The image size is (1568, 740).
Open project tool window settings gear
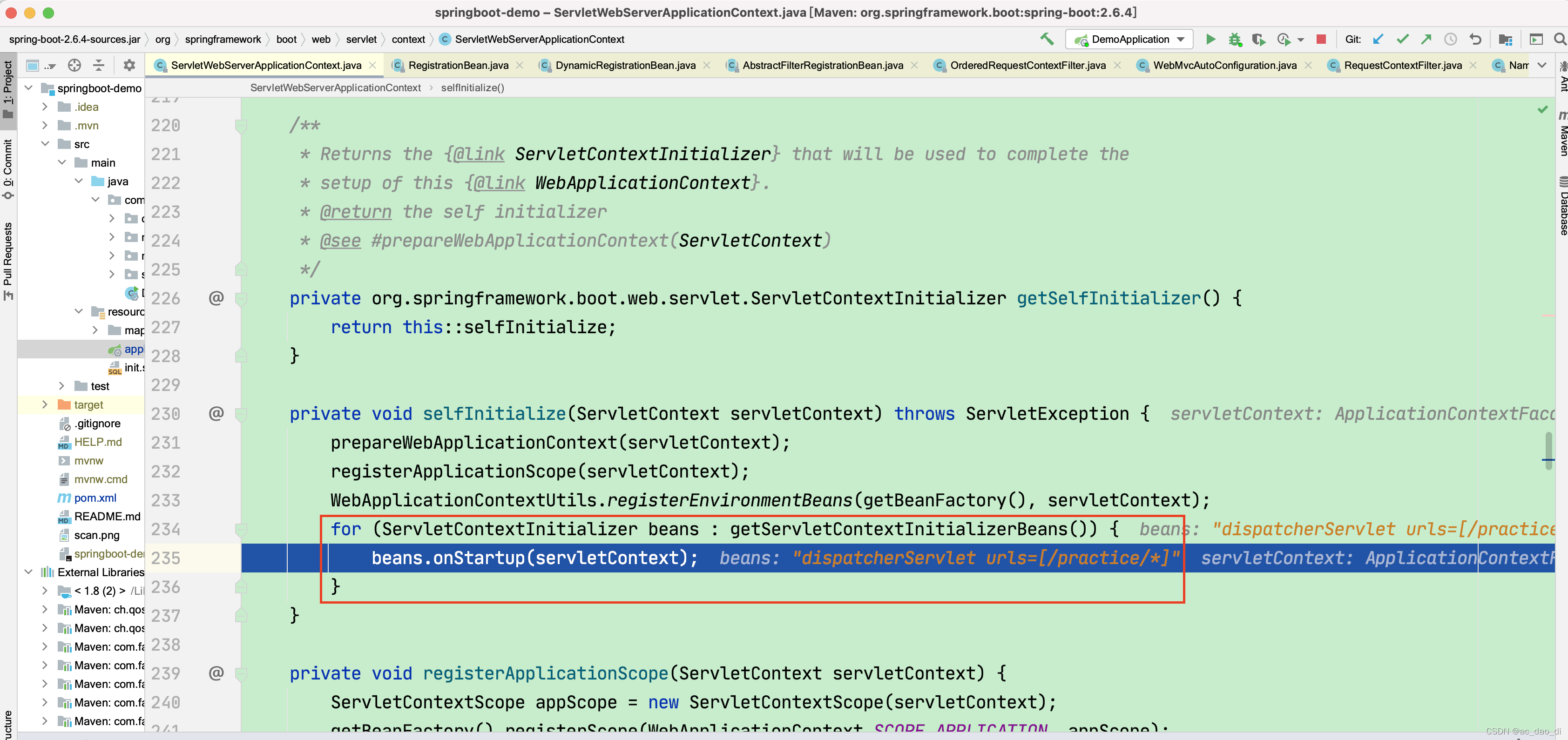pyautogui.click(x=129, y=65)
